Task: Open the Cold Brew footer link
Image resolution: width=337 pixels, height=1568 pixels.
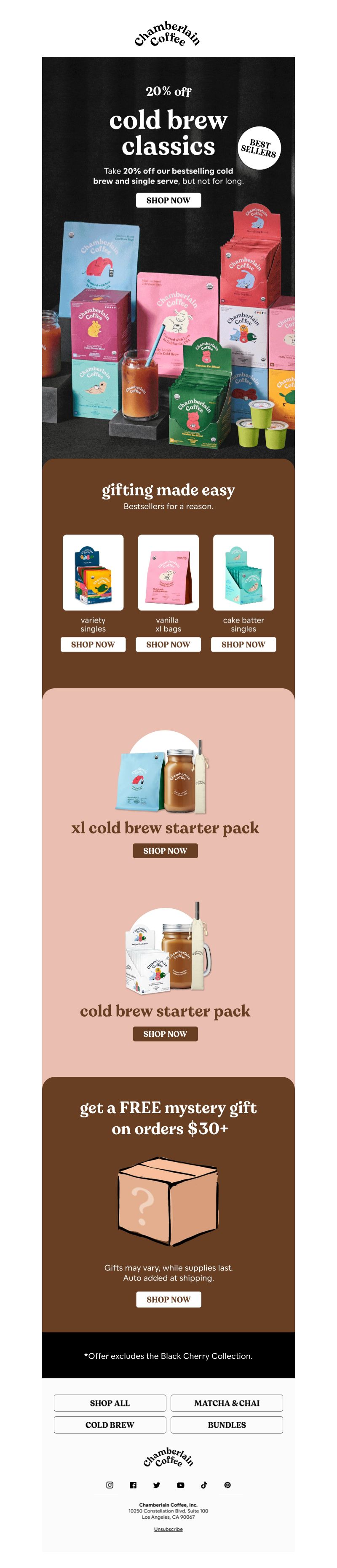Action: tap(110, 1424)
